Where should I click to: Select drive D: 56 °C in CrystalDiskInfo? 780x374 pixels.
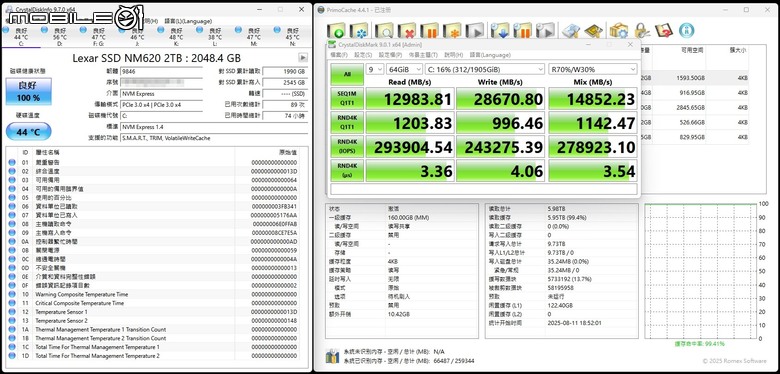coord(60,37)
